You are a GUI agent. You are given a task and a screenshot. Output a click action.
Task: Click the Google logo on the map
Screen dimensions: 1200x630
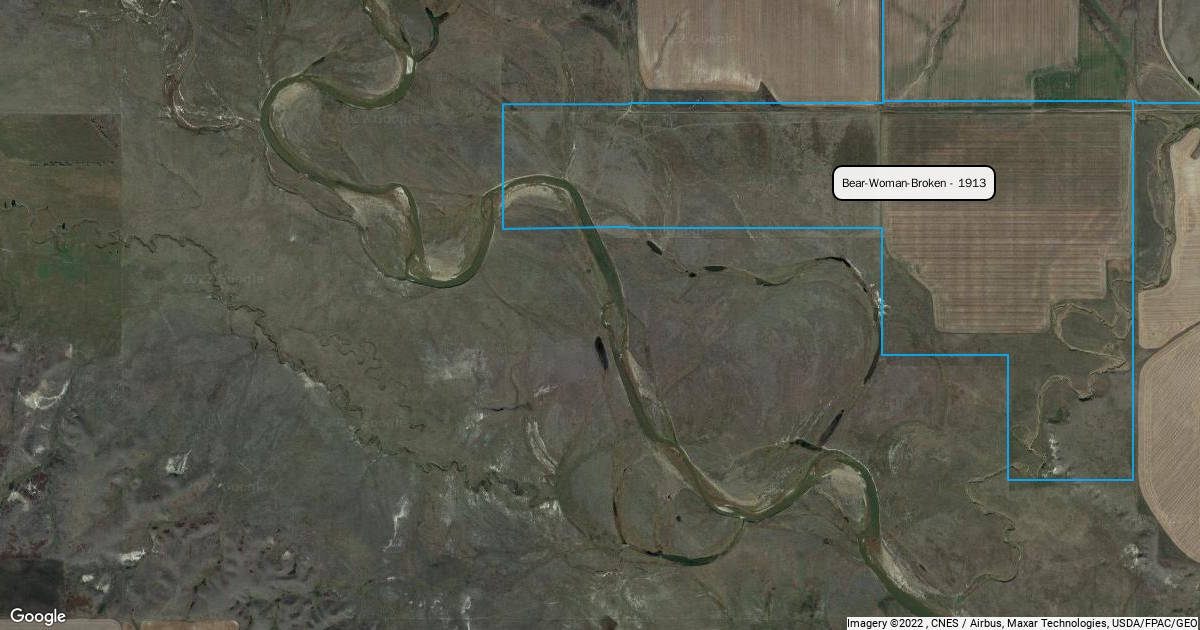38,615
